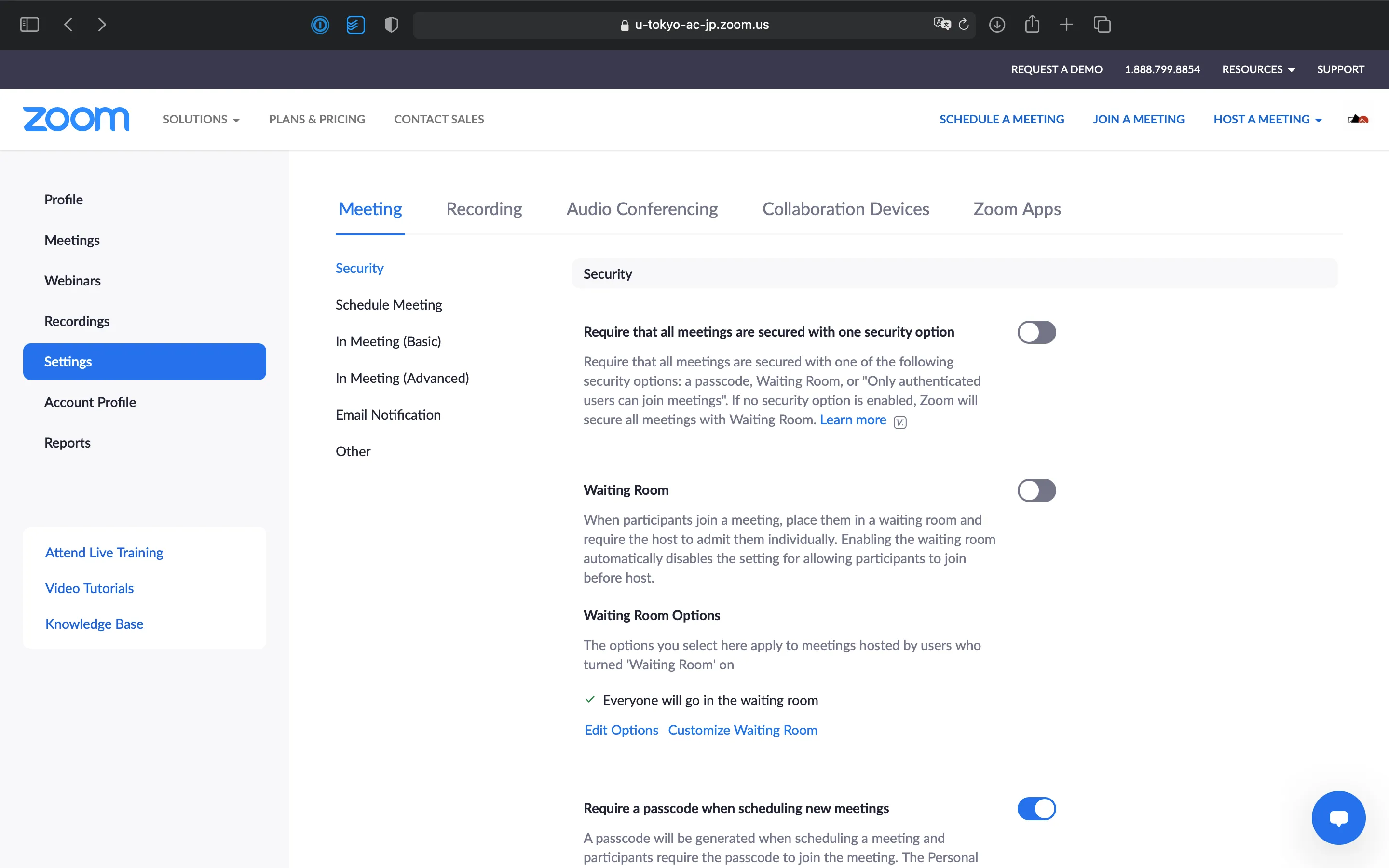Click the user profile avatar
The width and height of the screenshot is (1389, 868).
(1358, 120)
